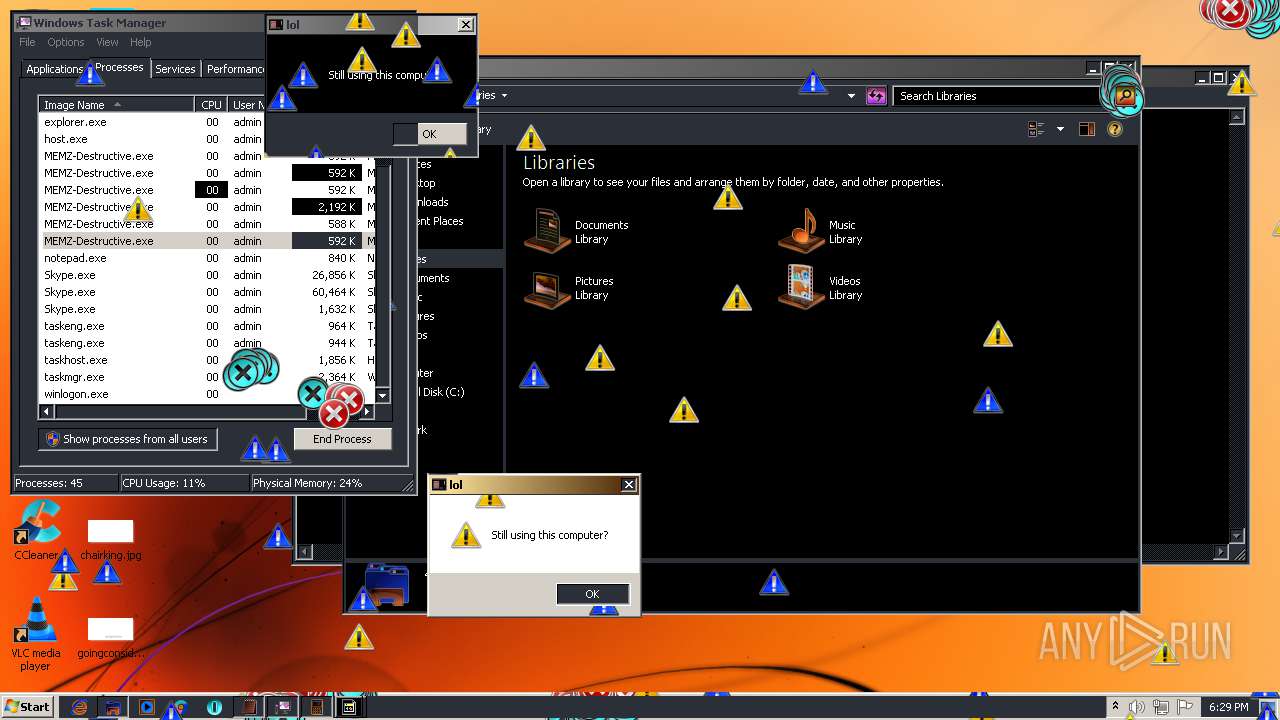Select MEMZ-Destructive.exe row using 588 K
The width and height of the screenshot is (1280, 720).
pos(207,224)
